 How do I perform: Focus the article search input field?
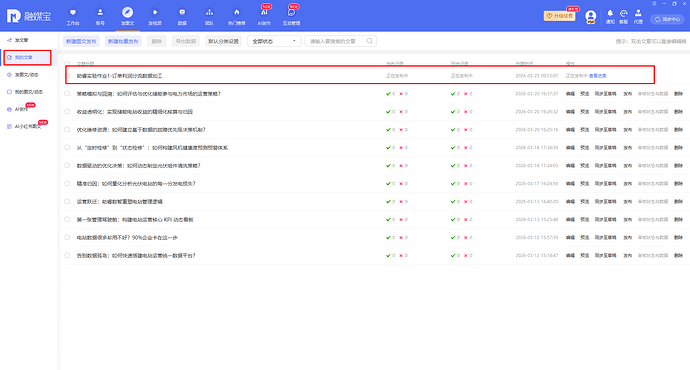tap(337, 41)
